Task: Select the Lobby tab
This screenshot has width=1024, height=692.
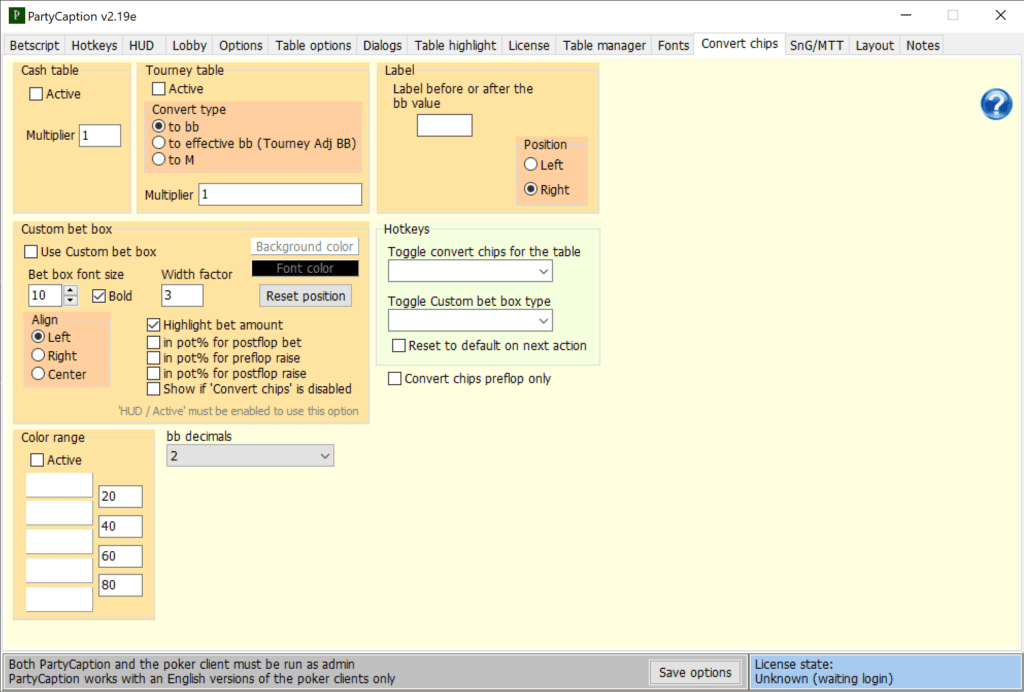Action: click(x=189, y=45)
